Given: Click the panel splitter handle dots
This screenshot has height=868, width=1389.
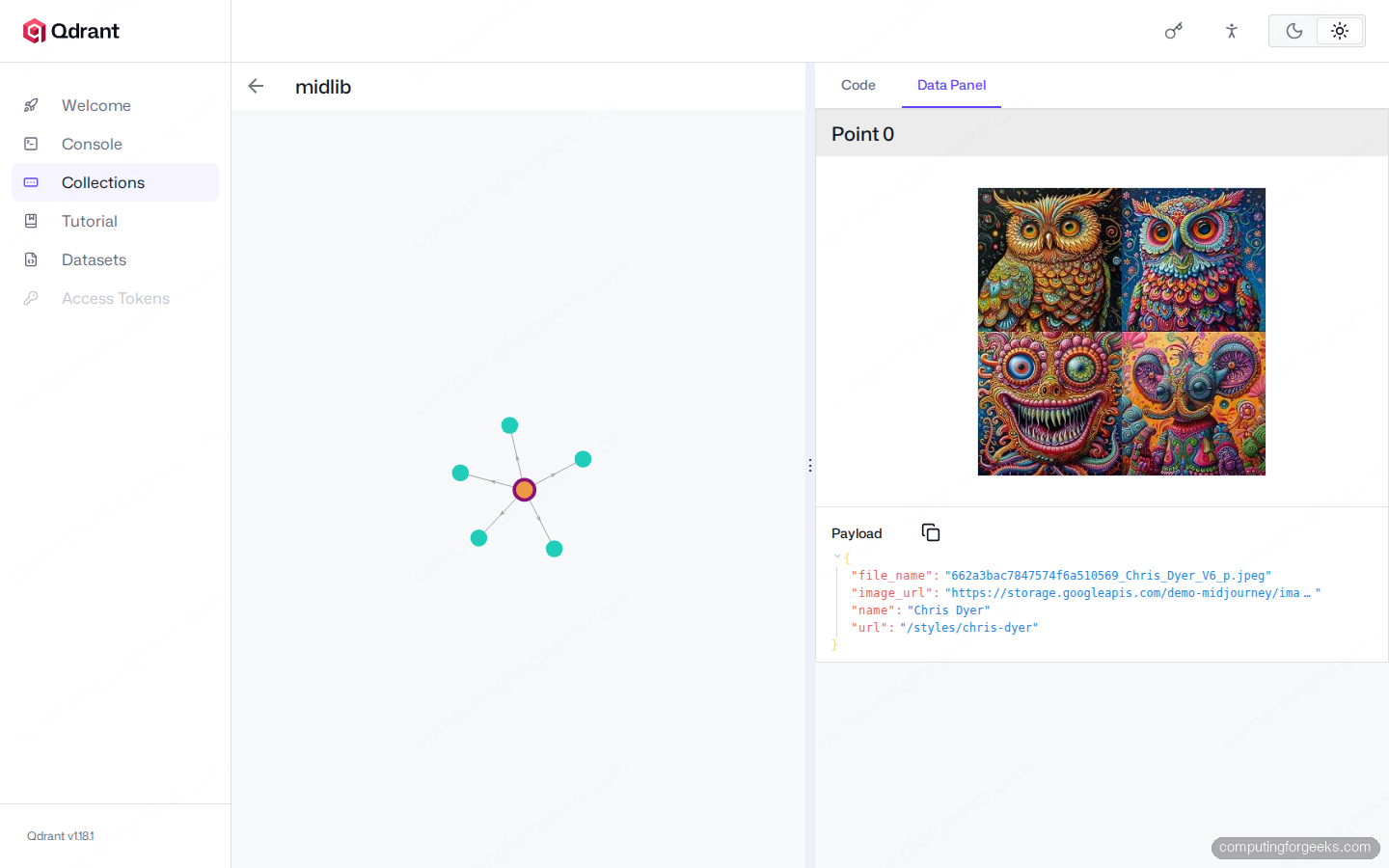Looking at the screenshot, I should pos(810,466).
